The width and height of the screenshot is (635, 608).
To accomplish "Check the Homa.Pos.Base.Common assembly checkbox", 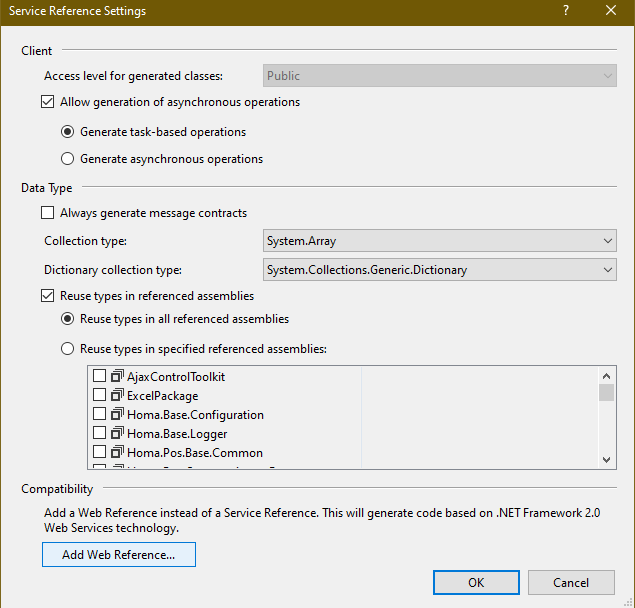I will click(x=99, y=452).
